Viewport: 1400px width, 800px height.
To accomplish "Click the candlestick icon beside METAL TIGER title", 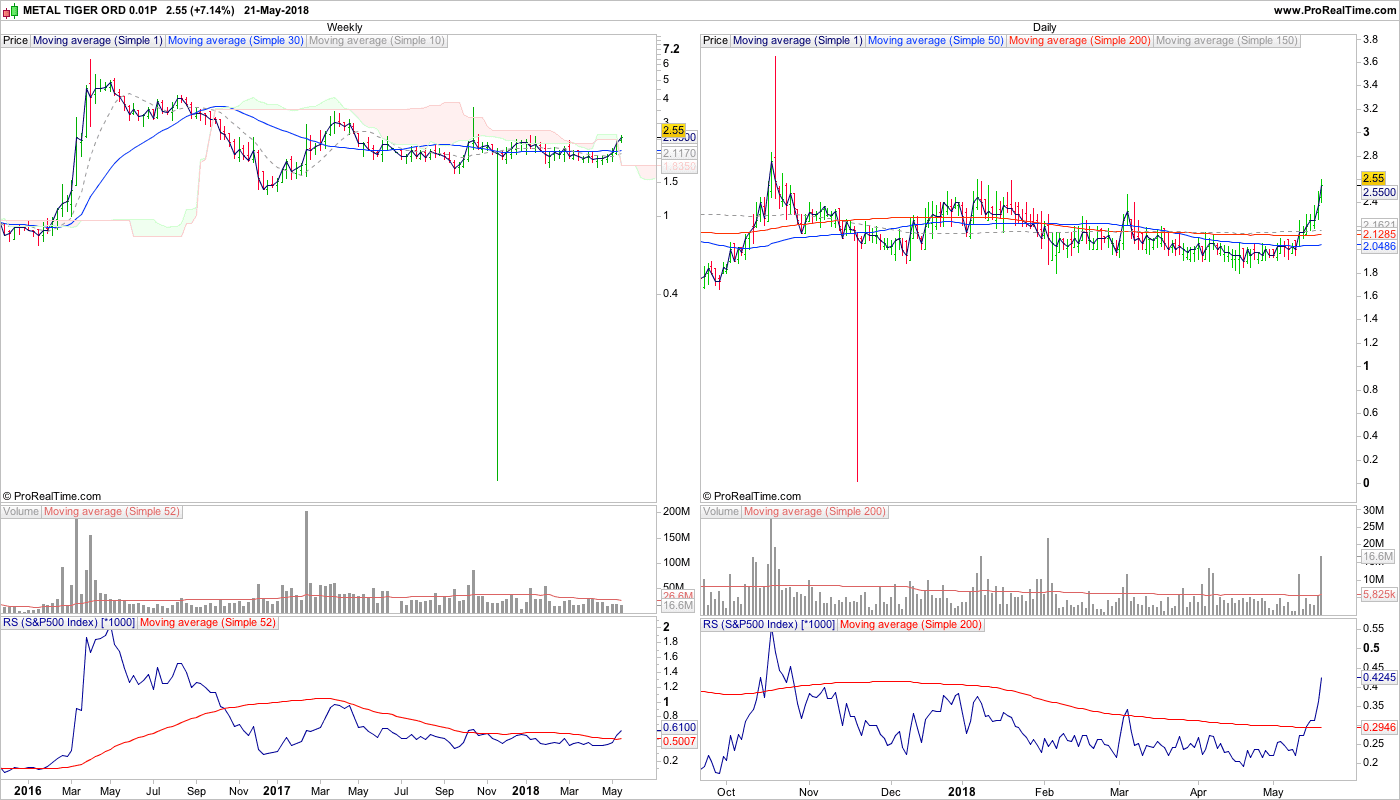I will (11, 10).
